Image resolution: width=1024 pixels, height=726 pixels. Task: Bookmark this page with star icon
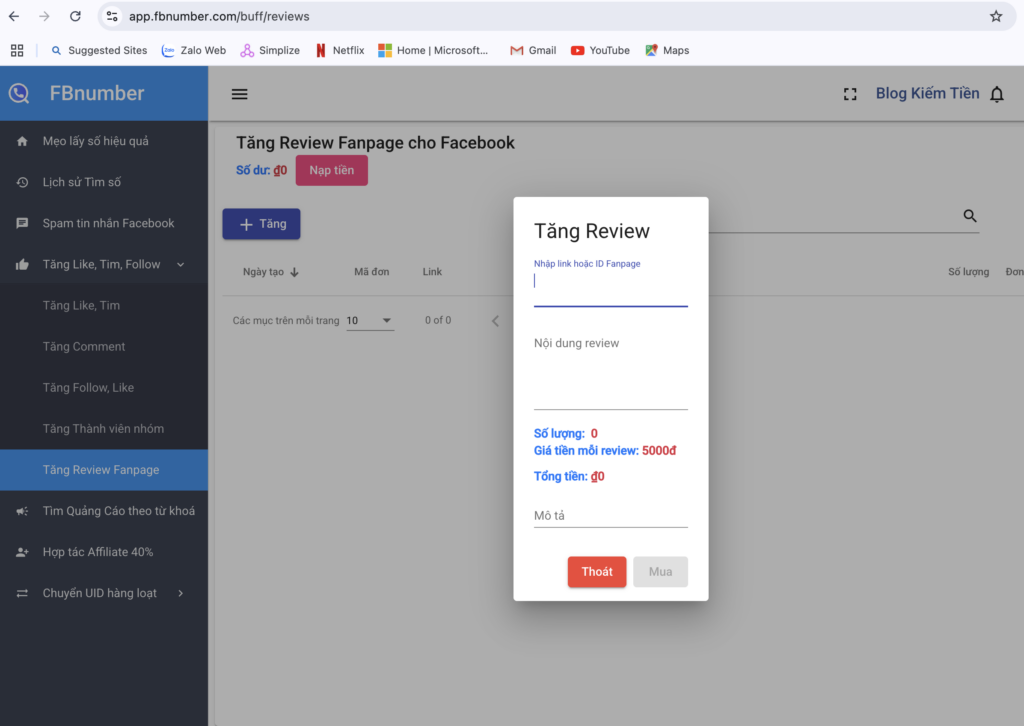pyautogui.click(x=995, y=17)
